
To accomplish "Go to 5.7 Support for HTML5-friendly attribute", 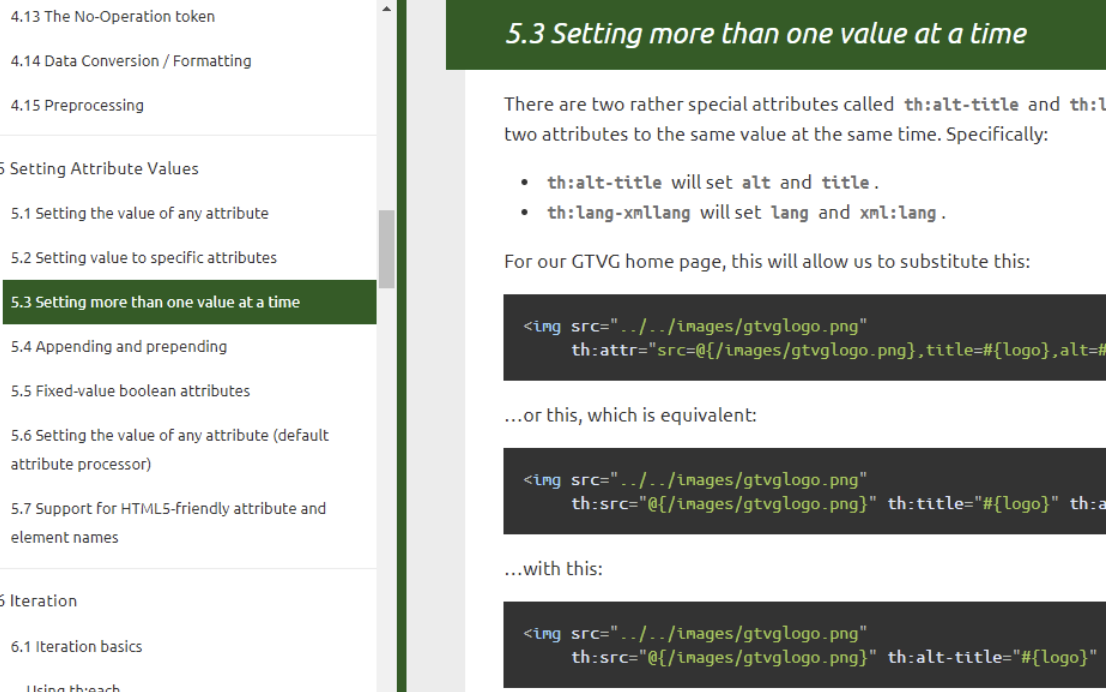I will coord(168,523).
